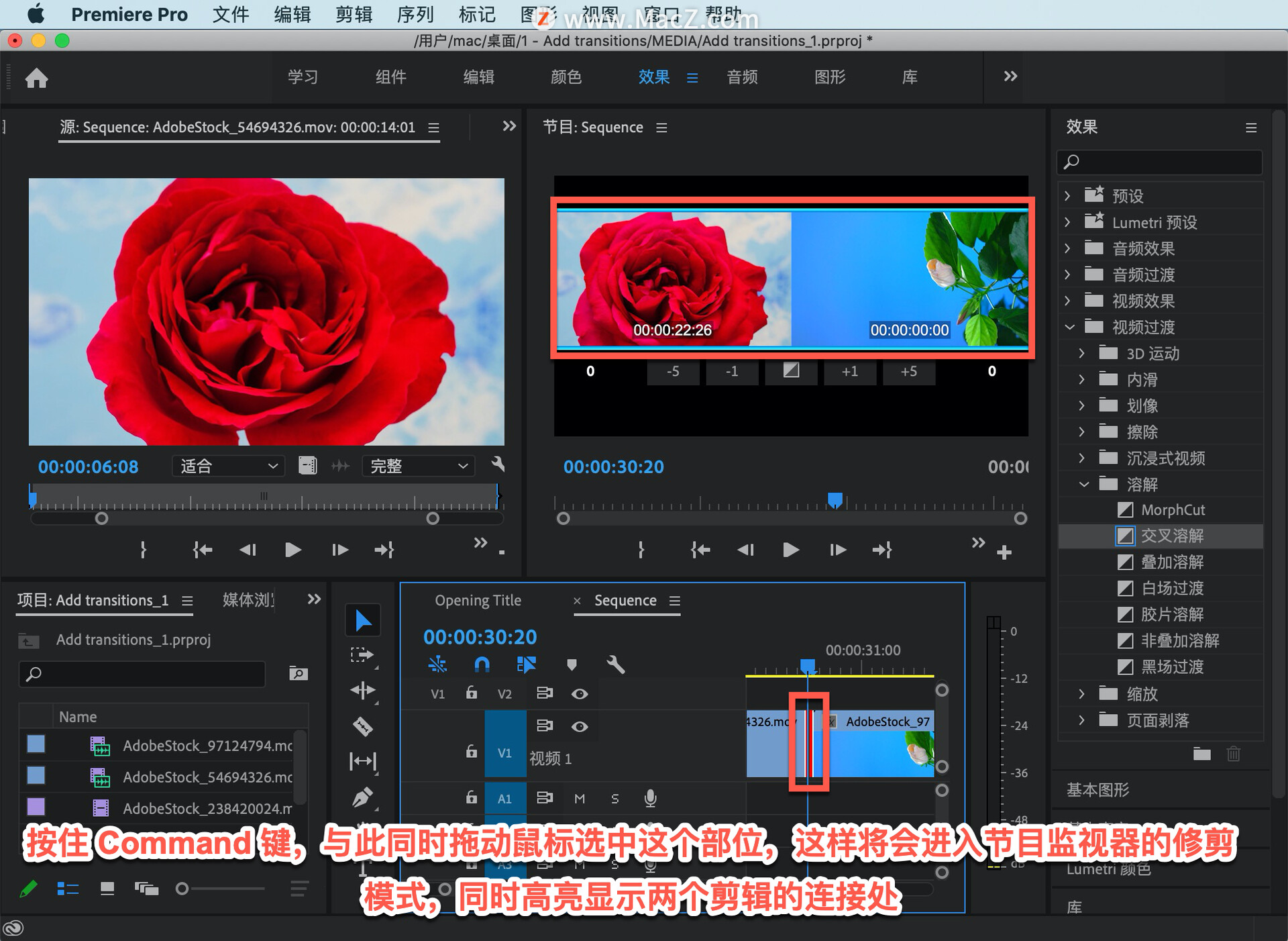The width and height of the screenshot is (1288, 941).
Task: Mute the A1 audio track
Action: pyautogui.click(x=580, y=798)
